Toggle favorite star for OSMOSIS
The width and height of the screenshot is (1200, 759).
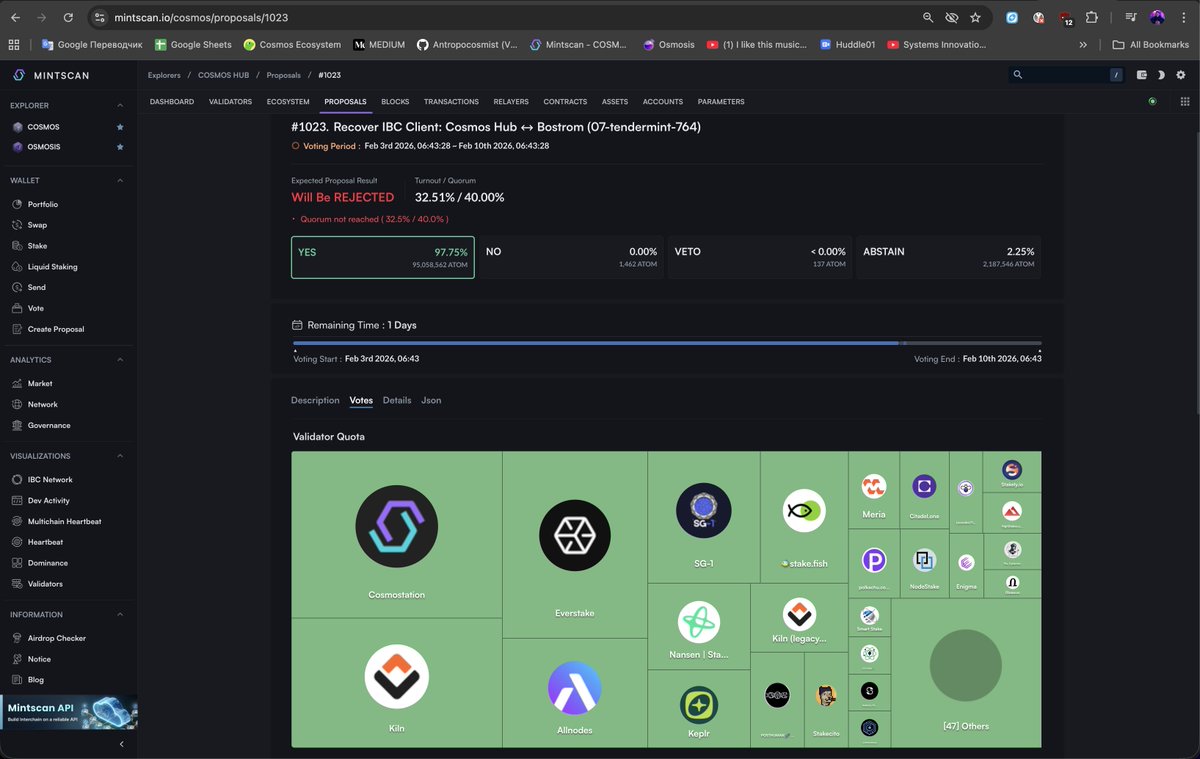120,147
